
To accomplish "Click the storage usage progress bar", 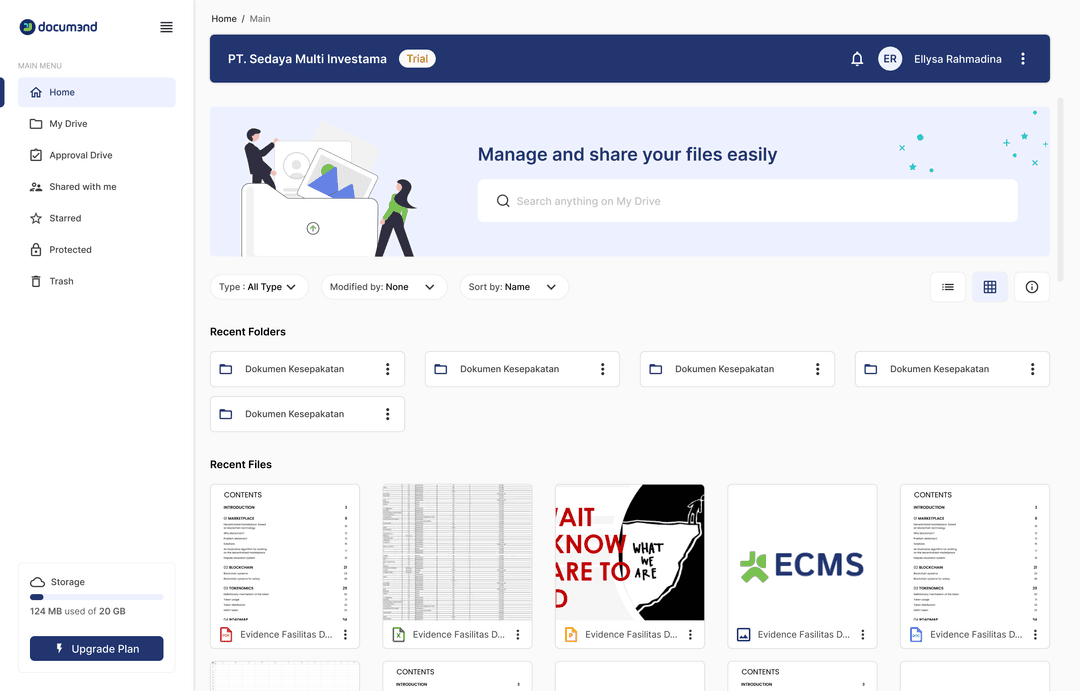I will pos(97,597).
